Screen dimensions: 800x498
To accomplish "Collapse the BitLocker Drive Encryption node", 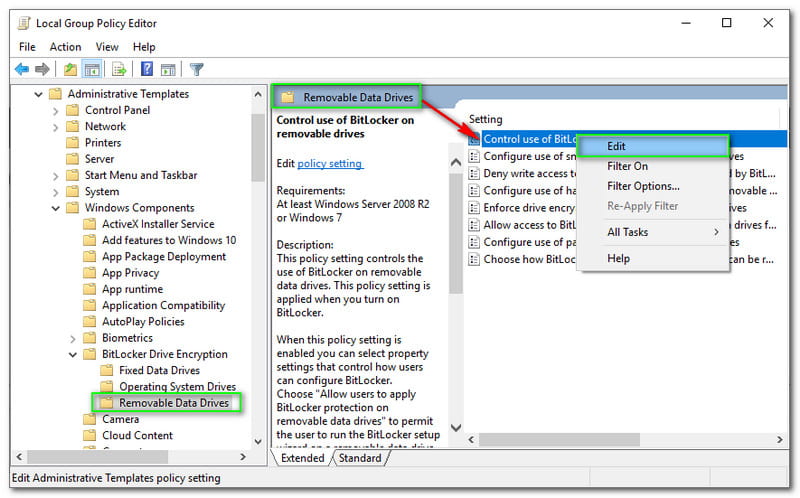I will pyautogui.click(x=73, y=354).
